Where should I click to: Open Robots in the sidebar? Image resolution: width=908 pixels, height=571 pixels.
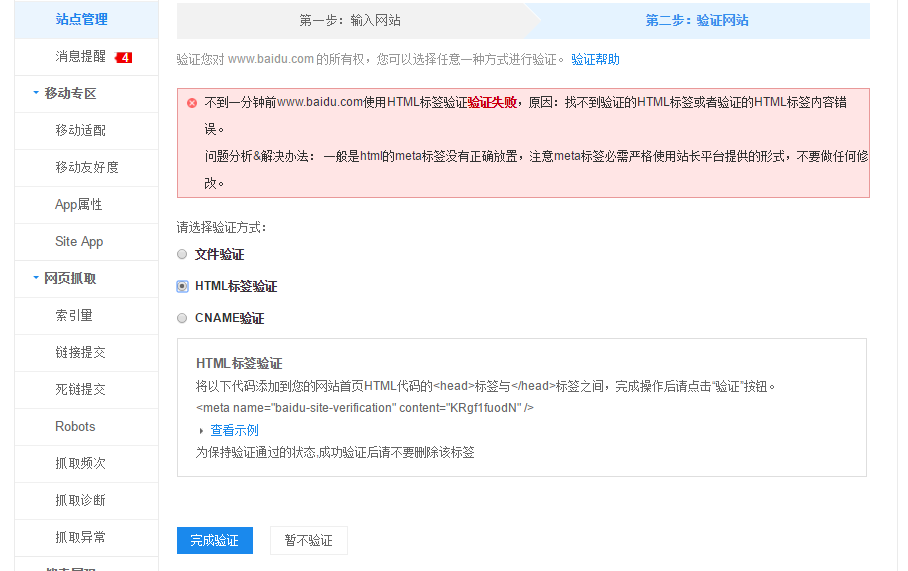coord(75,427)
